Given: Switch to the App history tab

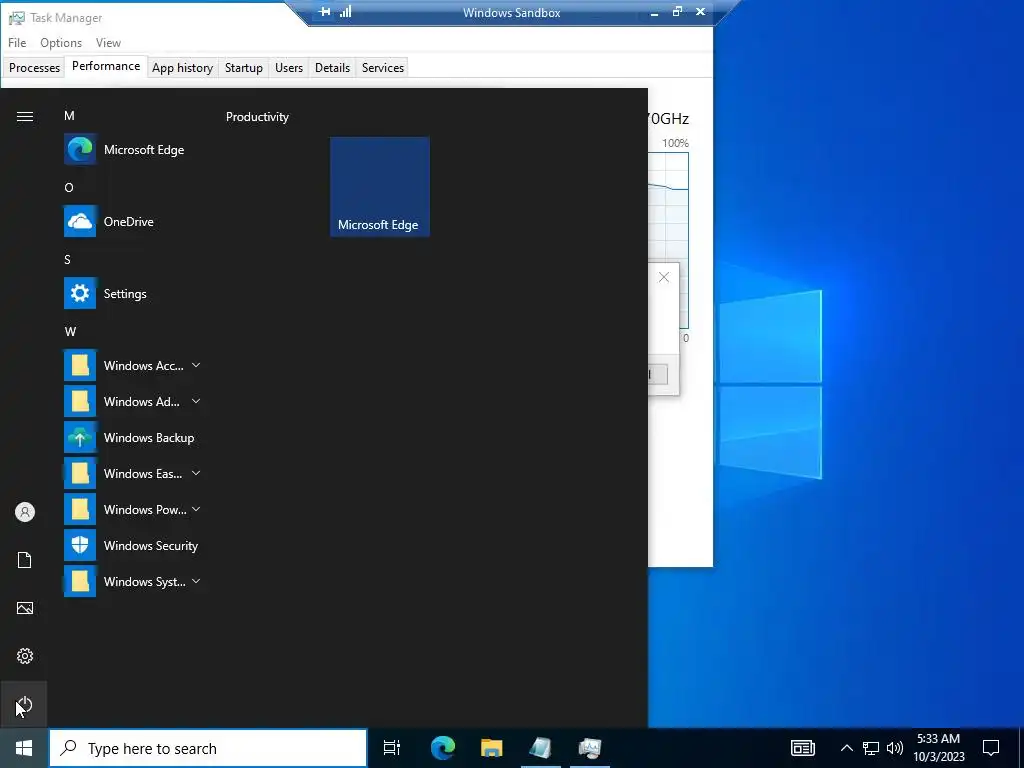Looking at the screenshot, I should [182, 68].
